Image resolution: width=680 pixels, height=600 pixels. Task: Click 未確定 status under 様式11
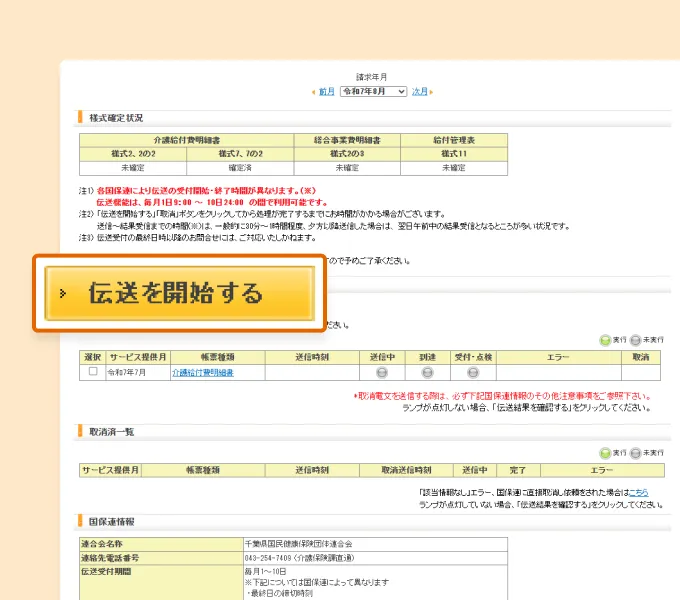coord(454,168)
